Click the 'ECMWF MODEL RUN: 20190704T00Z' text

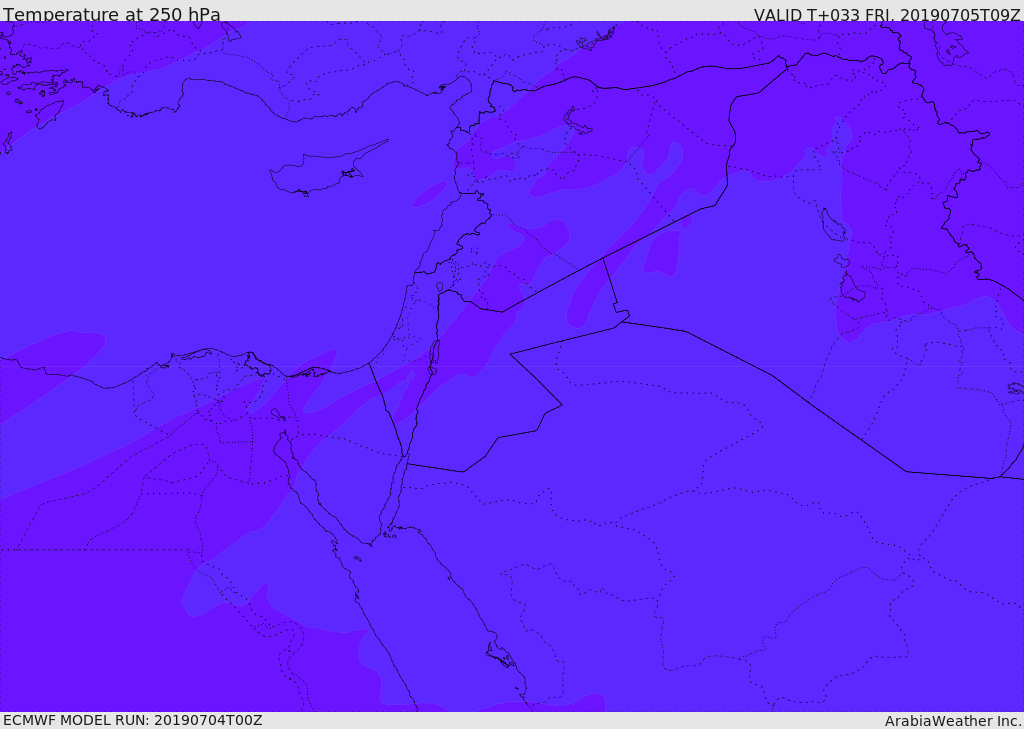point(133,720)
